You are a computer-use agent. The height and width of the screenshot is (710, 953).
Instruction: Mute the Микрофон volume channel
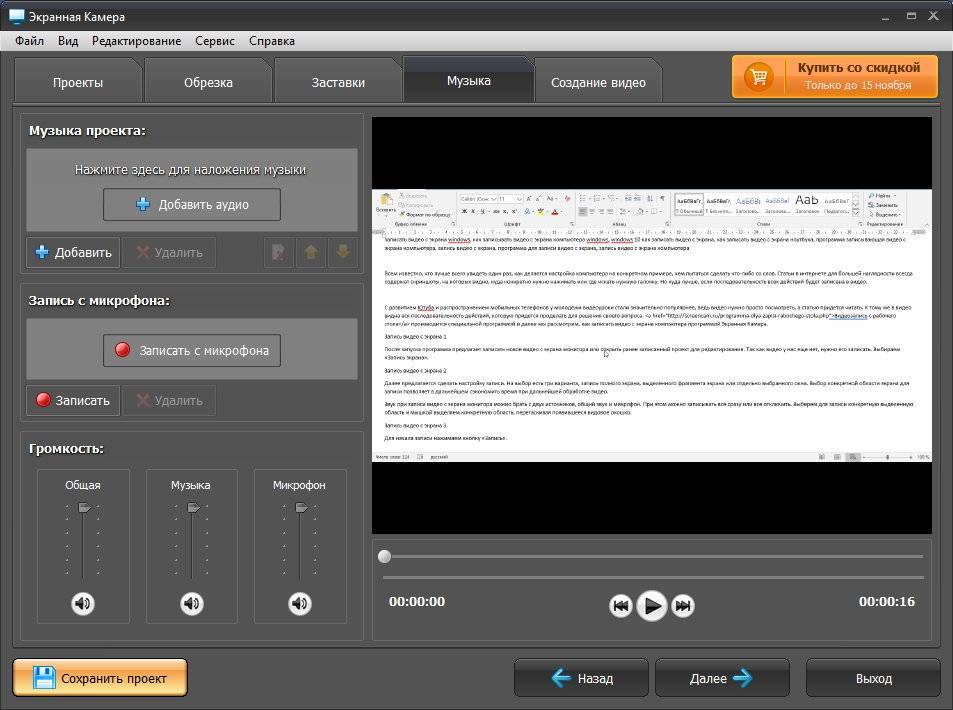tap(300, 603)
